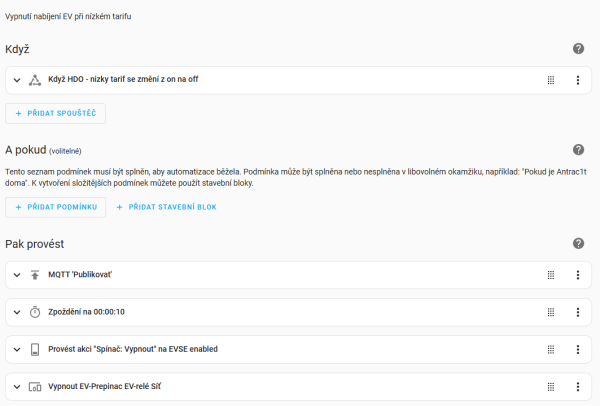This screenshot has height=406, width=600.
Task: Expand the Zpoždění na 00:00:10 action
Action: pos(17,312)
